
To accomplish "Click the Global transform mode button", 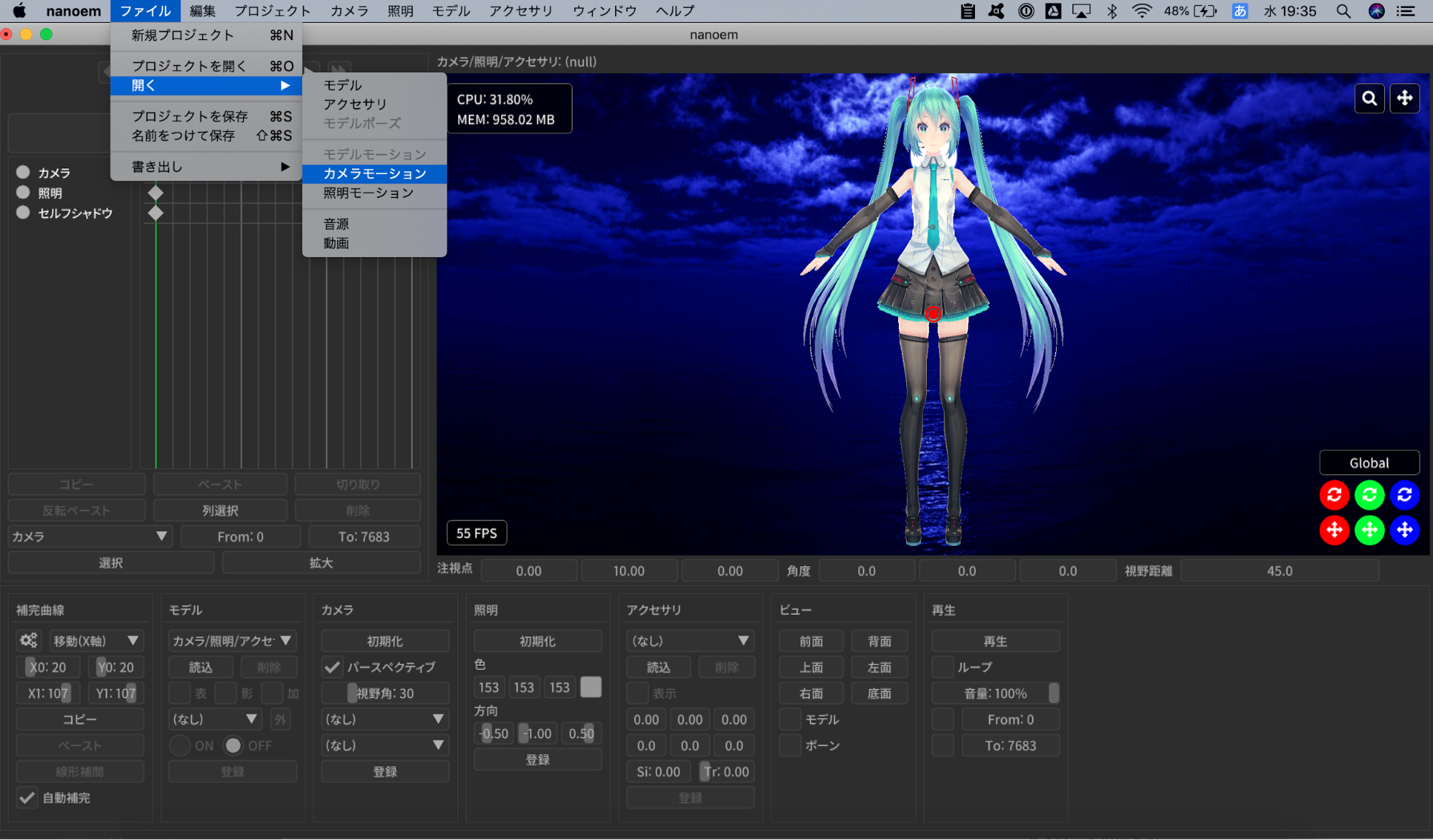I will [1369, 462].
